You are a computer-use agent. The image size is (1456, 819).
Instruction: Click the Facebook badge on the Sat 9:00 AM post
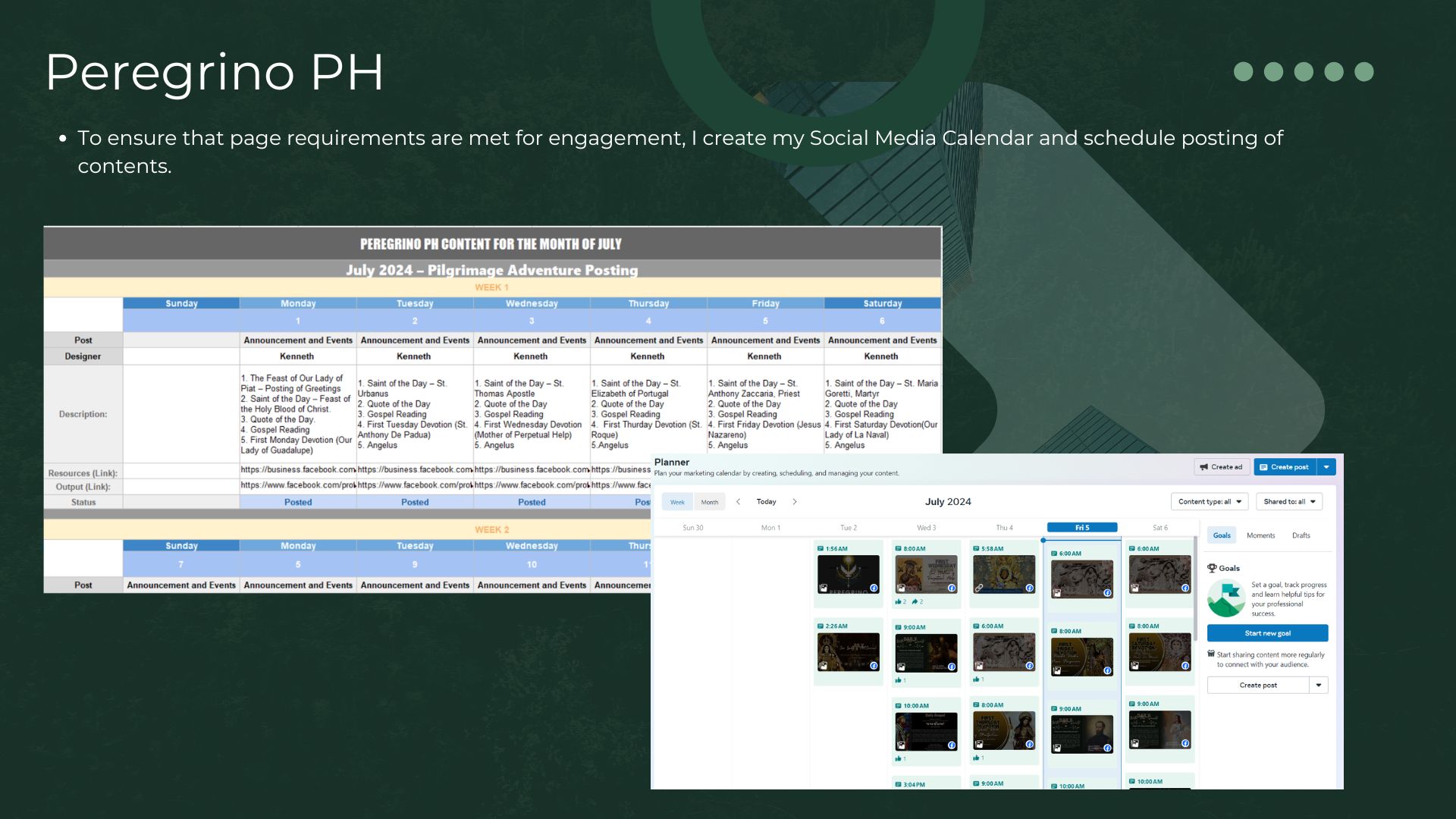click(1185, 743)
